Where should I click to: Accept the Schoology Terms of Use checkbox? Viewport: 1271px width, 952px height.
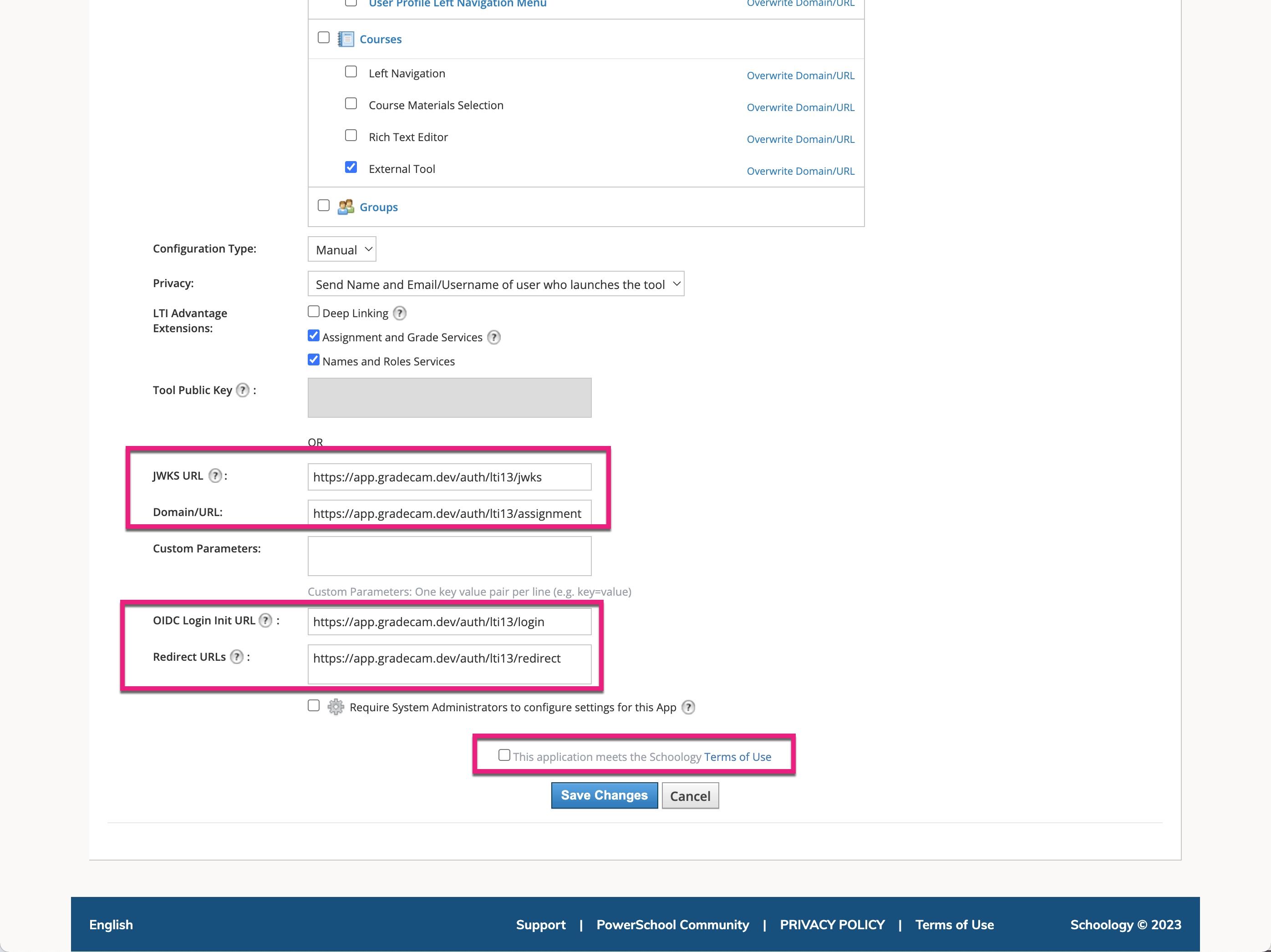click(504, 755)
